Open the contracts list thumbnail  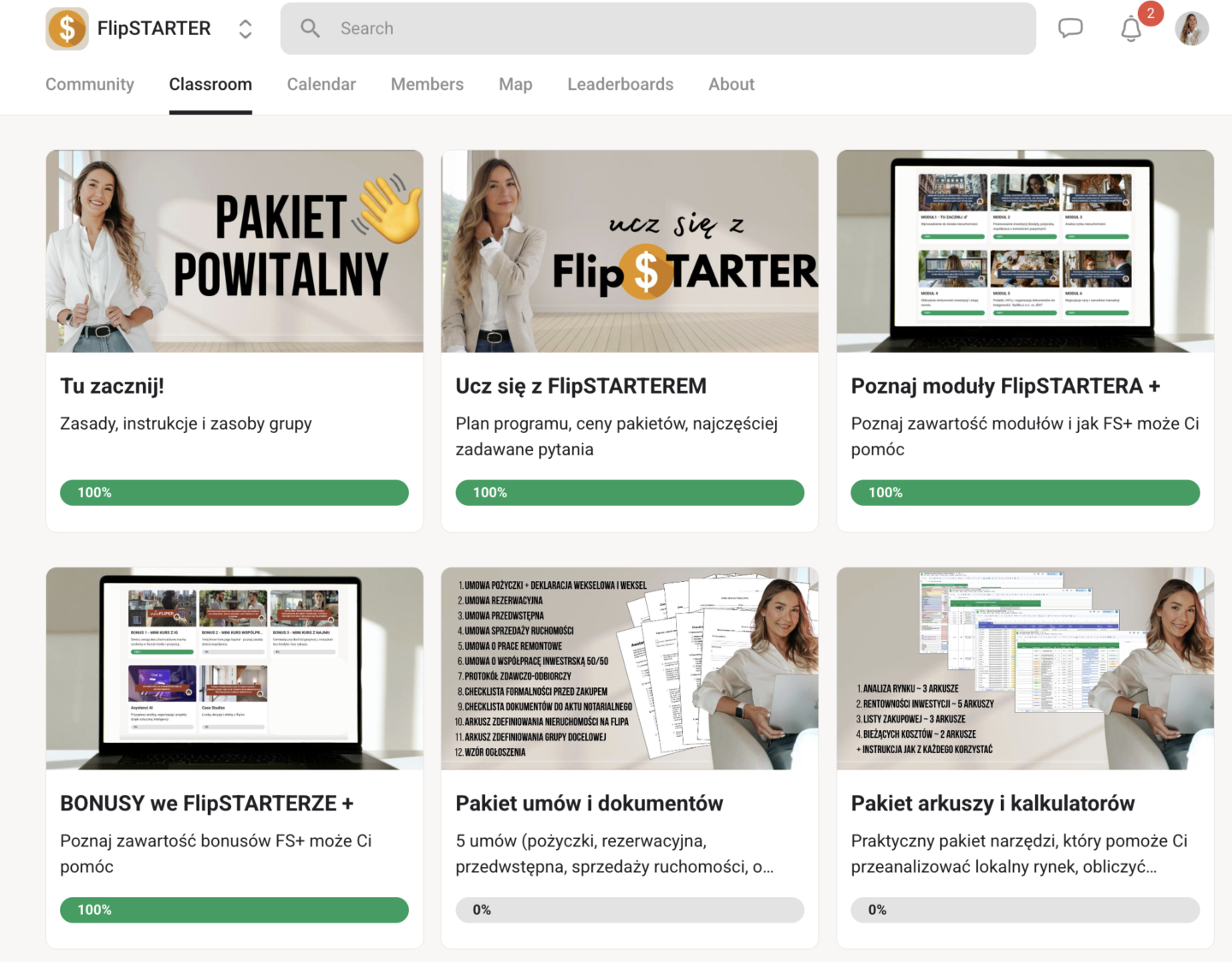[x=630, y=668]
